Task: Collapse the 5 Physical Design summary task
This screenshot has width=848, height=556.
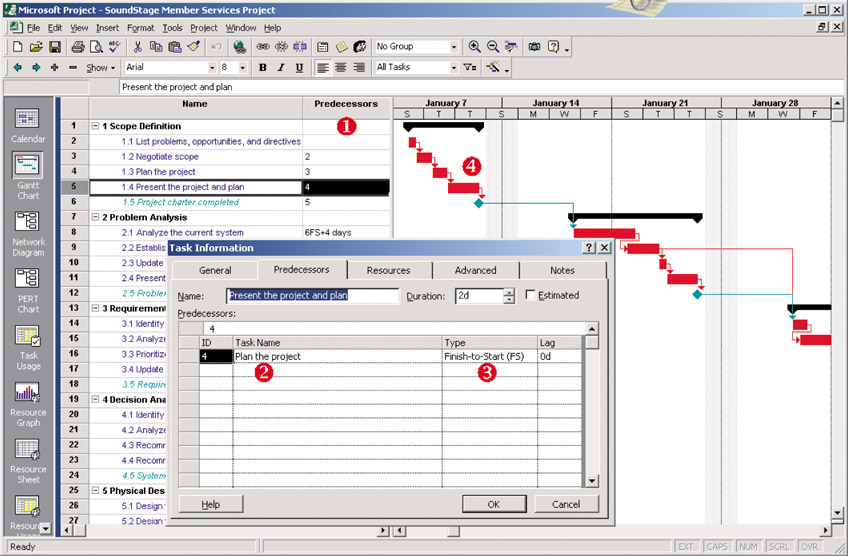Action: pyautogui.click(x=95, y=491)
